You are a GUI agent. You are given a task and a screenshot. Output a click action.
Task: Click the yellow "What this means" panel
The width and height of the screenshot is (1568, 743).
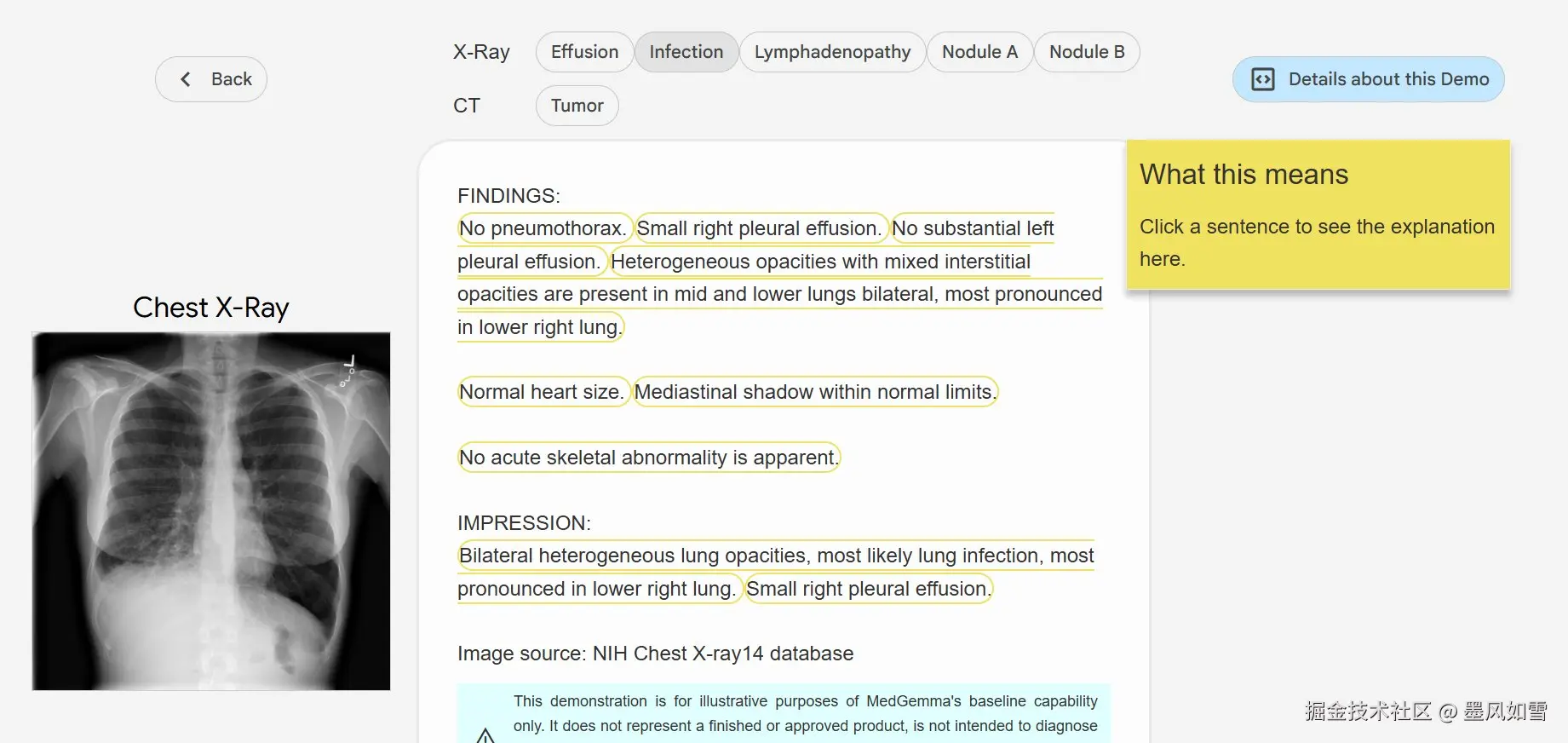(x=1317, y=215)
